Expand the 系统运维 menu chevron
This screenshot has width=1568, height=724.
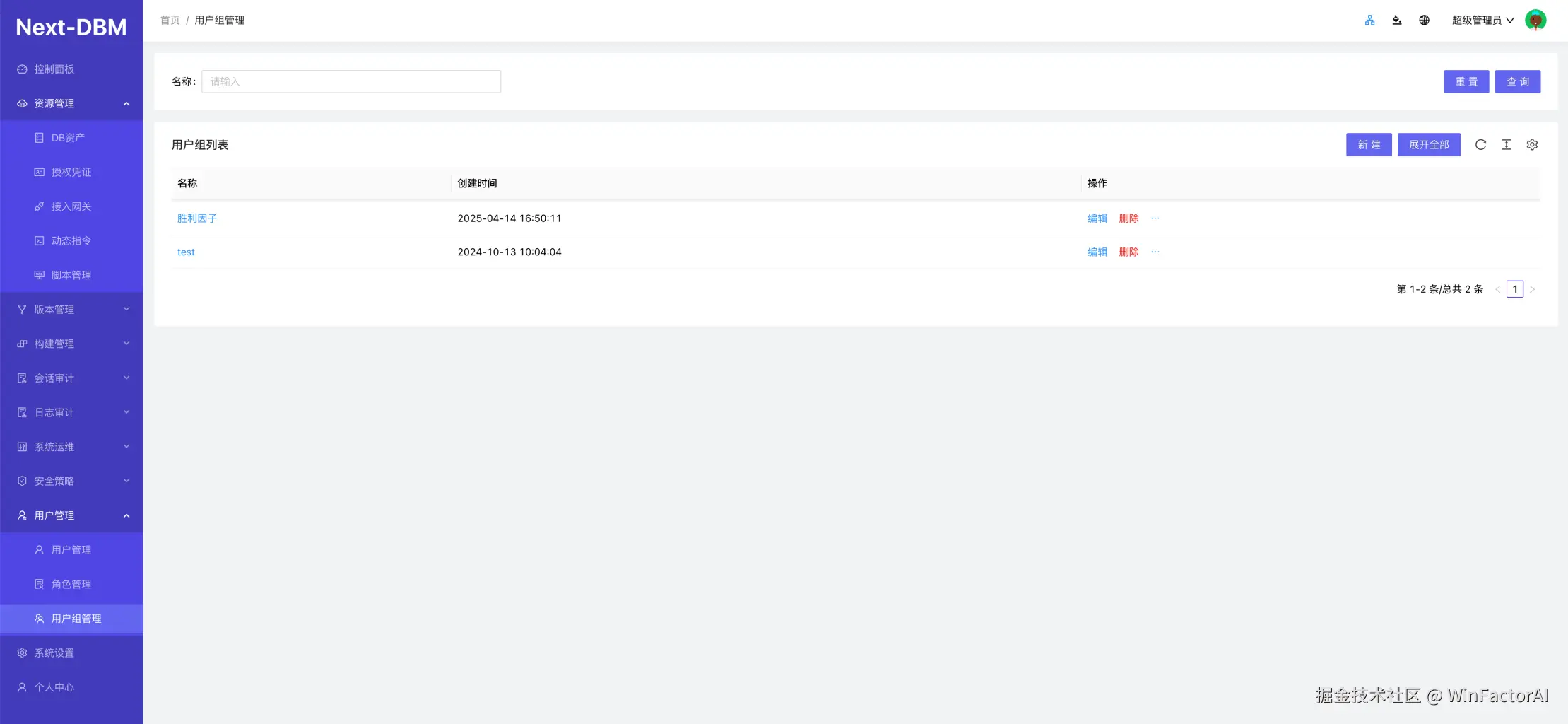[x=126, y=446]
